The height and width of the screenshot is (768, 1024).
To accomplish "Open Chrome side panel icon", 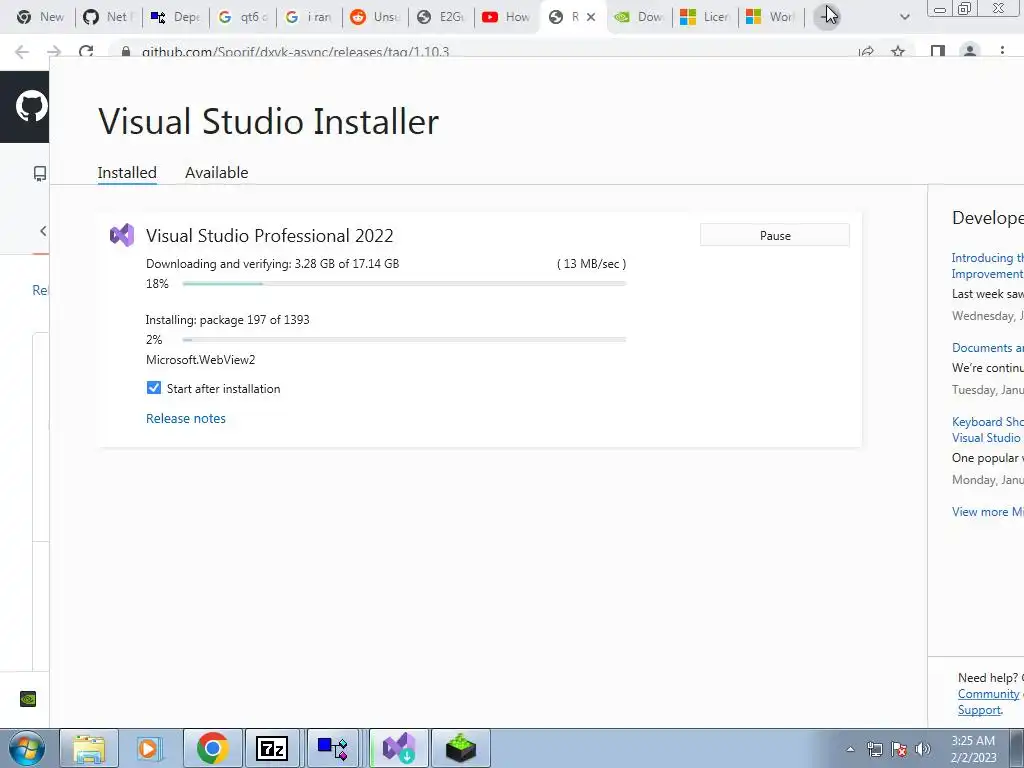I will pyautogui.click(x=938, y=51).
